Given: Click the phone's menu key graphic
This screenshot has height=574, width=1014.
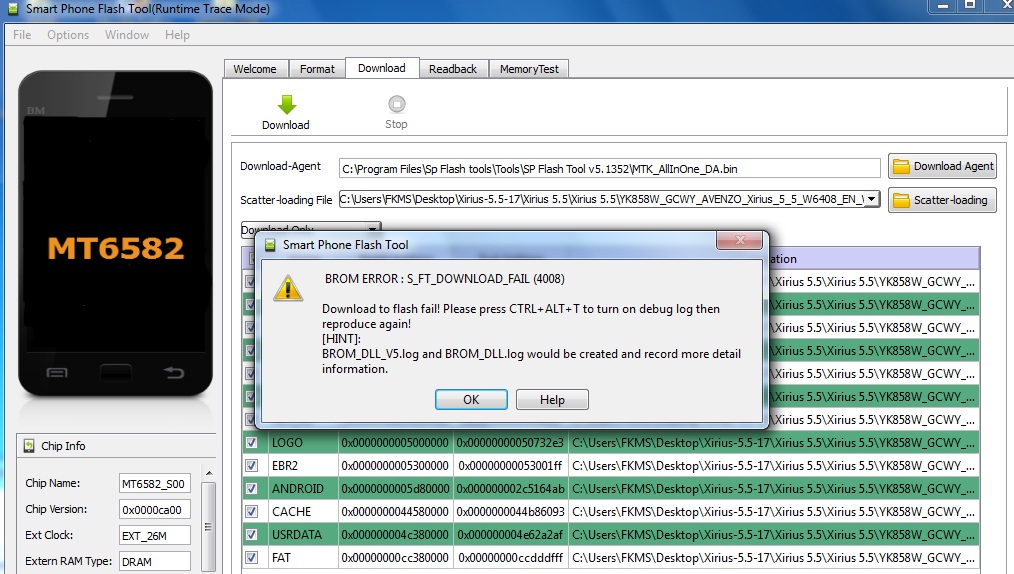Looking at the screenshot, I should click(57, 373).
